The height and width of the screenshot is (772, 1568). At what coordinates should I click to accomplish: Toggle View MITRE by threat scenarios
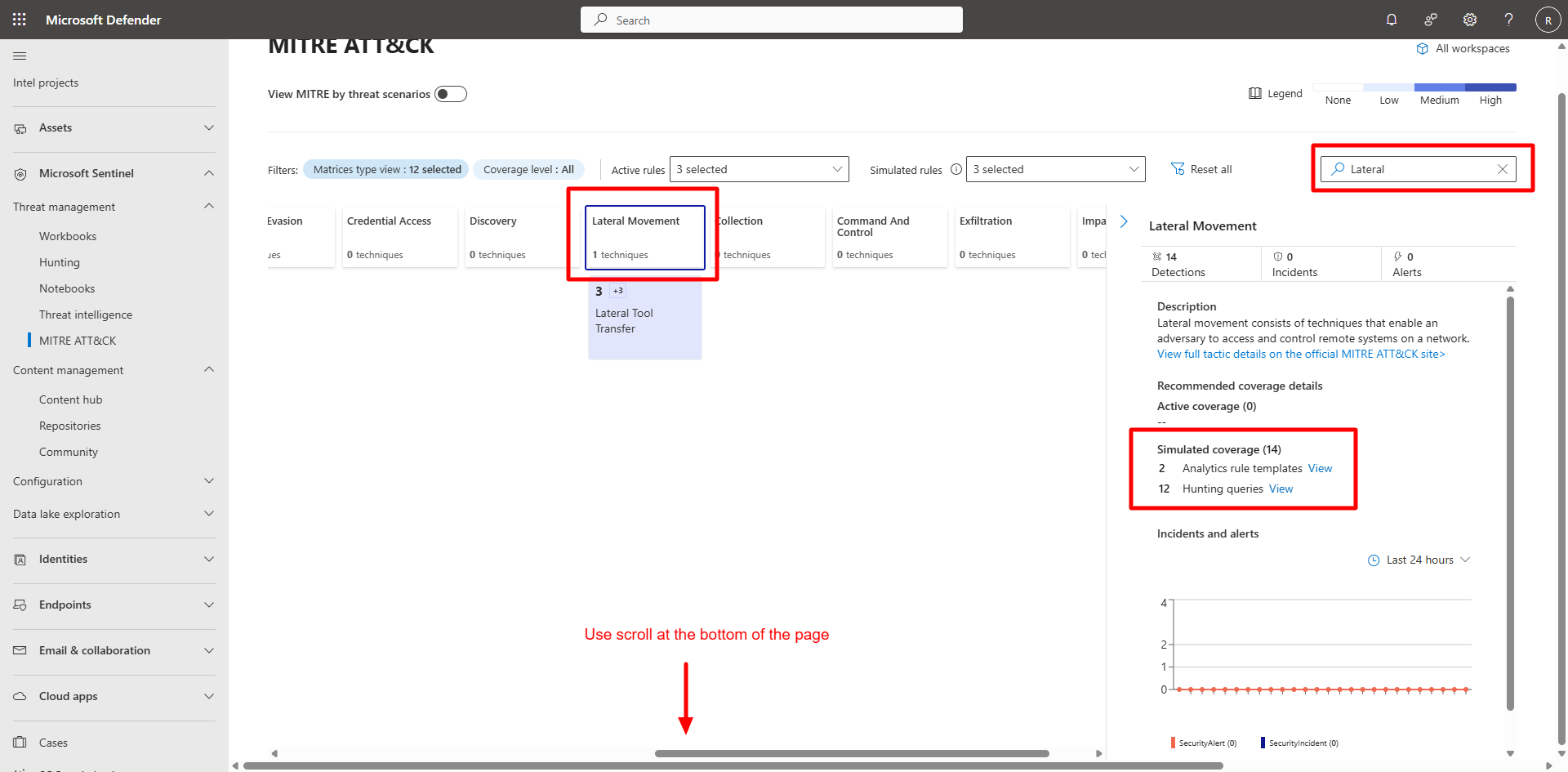coord(451,94)
